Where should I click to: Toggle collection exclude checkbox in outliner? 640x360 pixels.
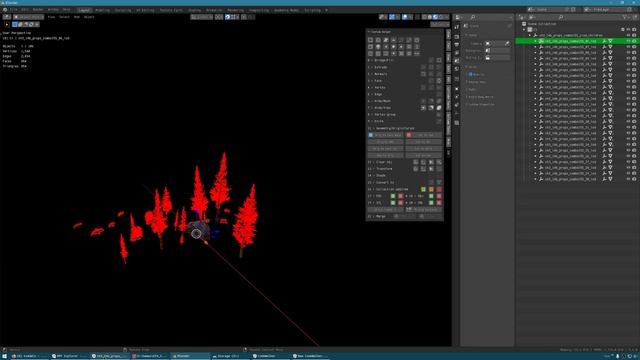623,30
